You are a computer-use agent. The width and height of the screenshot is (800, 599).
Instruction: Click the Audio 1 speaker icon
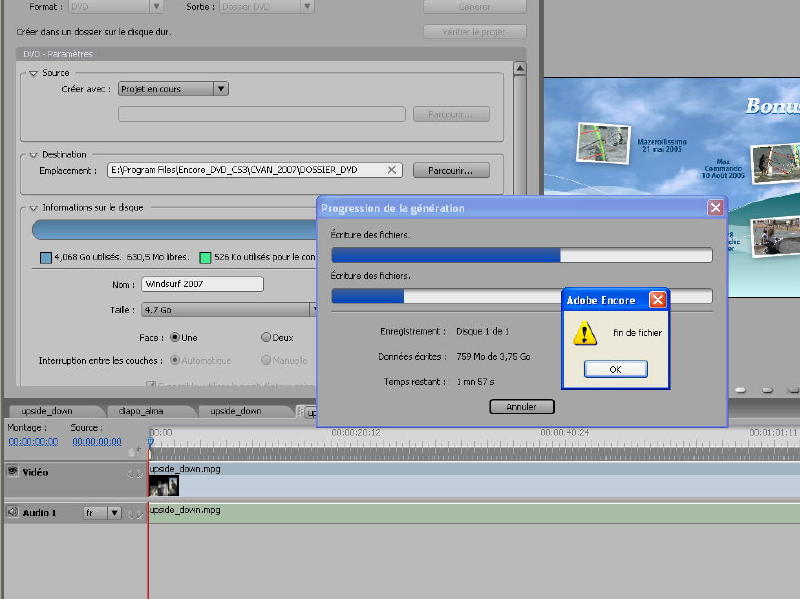click(13, 512)
